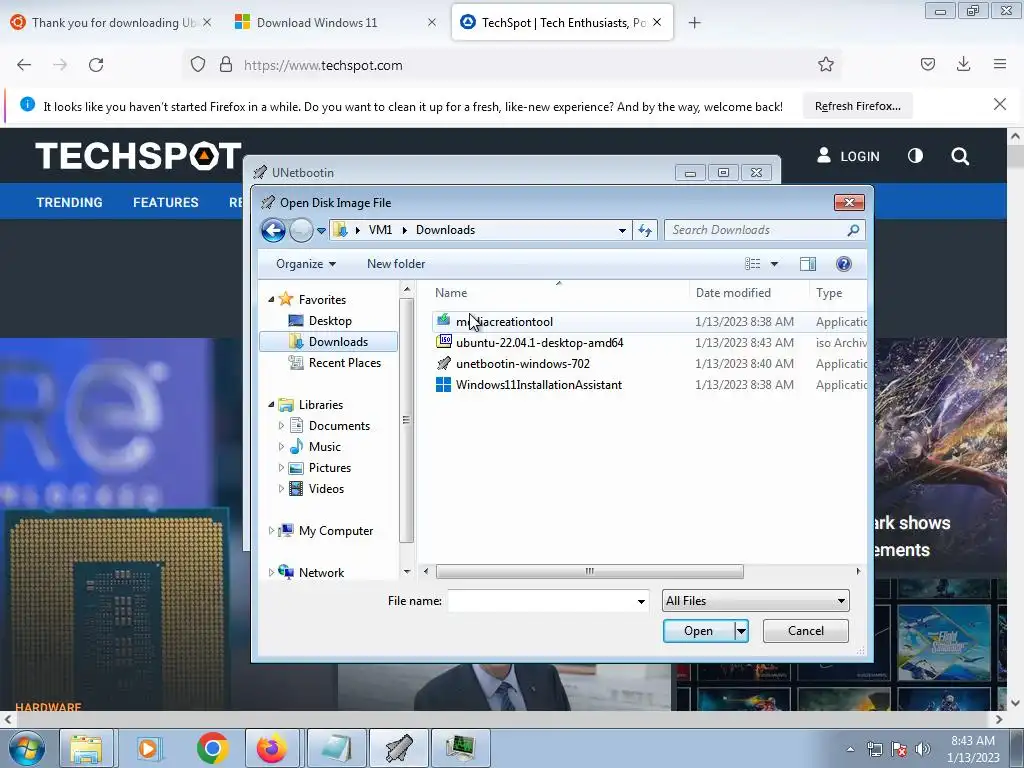Bookmark this page with the star icon
Viewport: 1024px width, 768px height.
825,64
